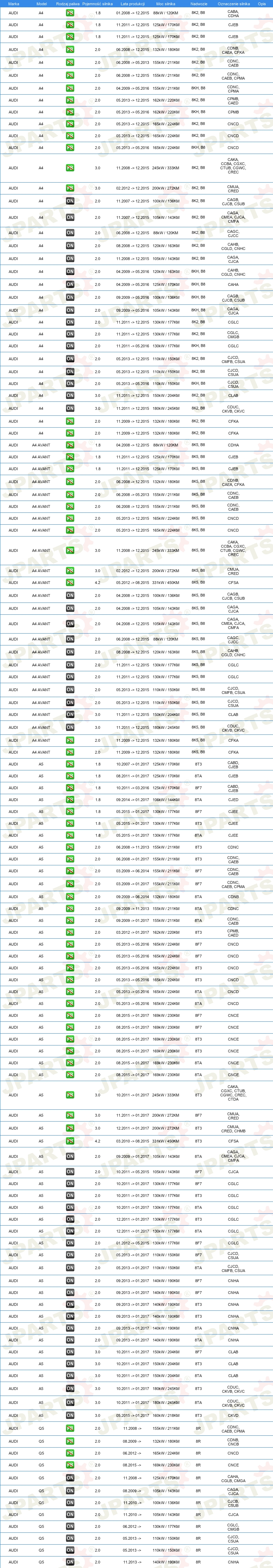The image size is (273, 1568).
Task: Select production years 09.2014 -> 01.2017 in A5 row
Action: [x=133, y=800]
